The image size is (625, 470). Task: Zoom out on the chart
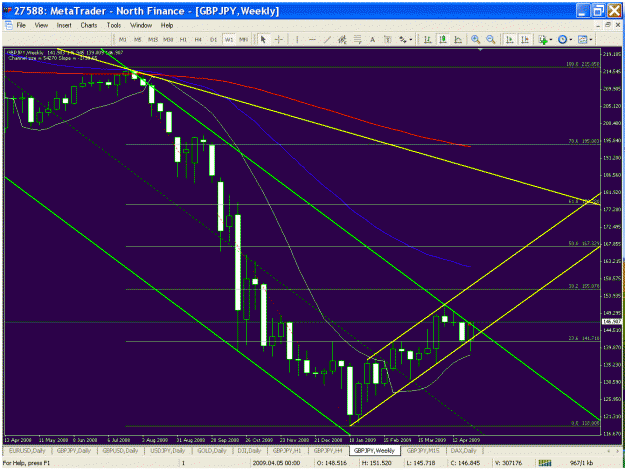tap(491, 39)
